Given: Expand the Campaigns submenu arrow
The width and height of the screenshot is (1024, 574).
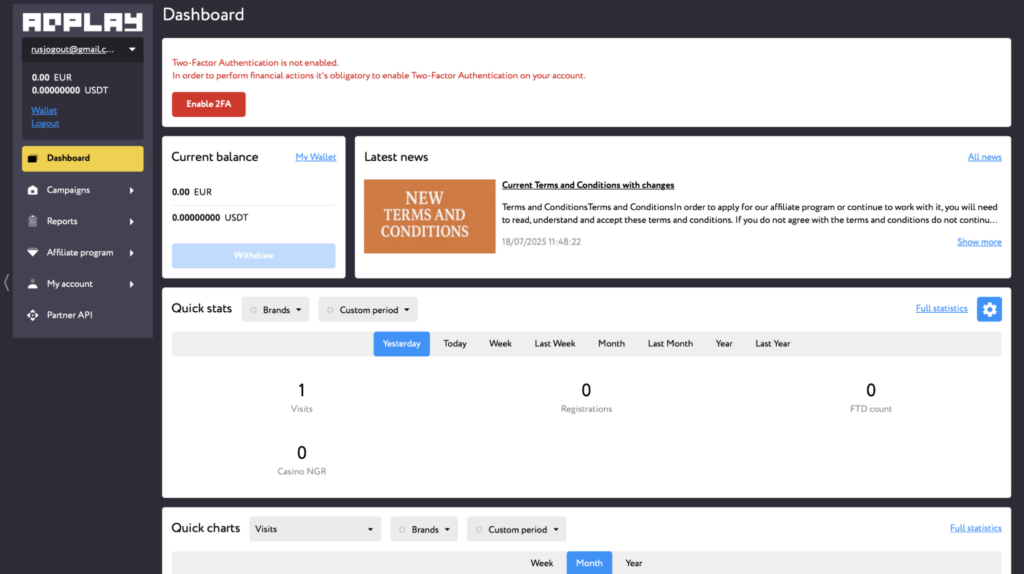Looking at the screenshot, I should (132, 191).
